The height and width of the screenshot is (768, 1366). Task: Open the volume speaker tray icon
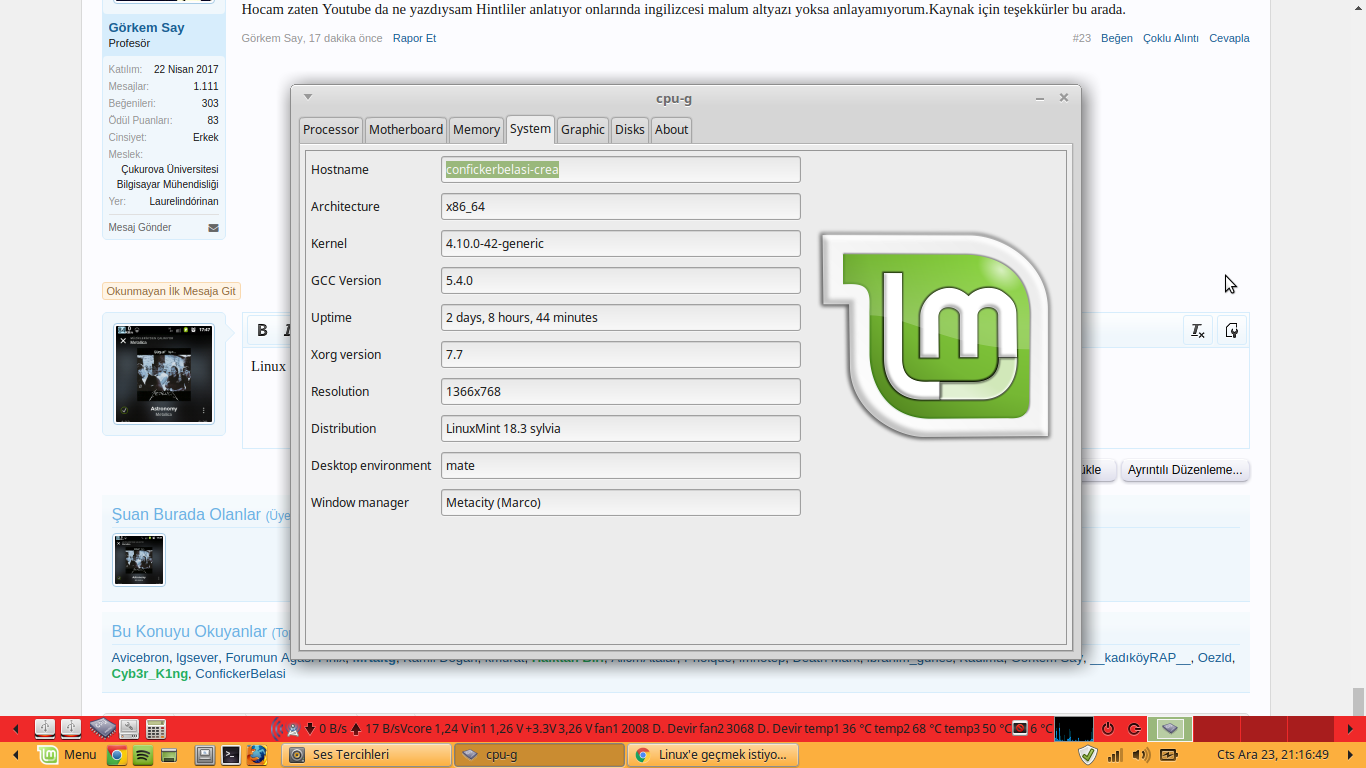1141,755
